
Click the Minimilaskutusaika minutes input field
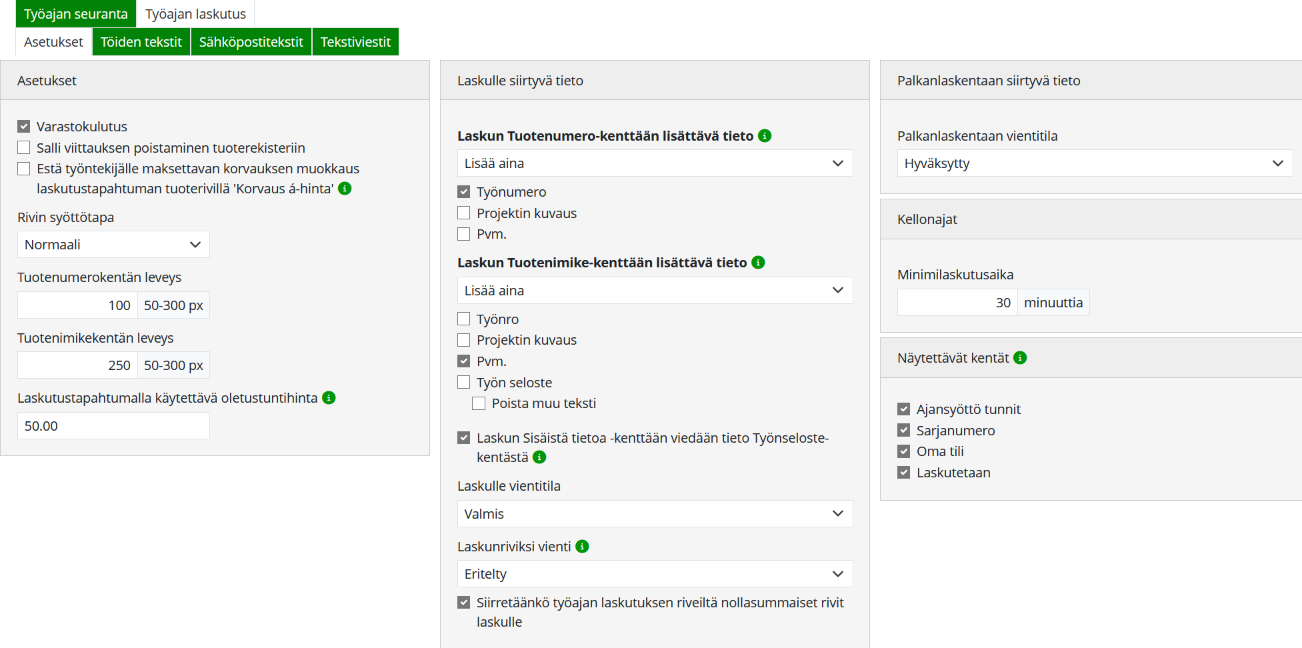[957, 303]
